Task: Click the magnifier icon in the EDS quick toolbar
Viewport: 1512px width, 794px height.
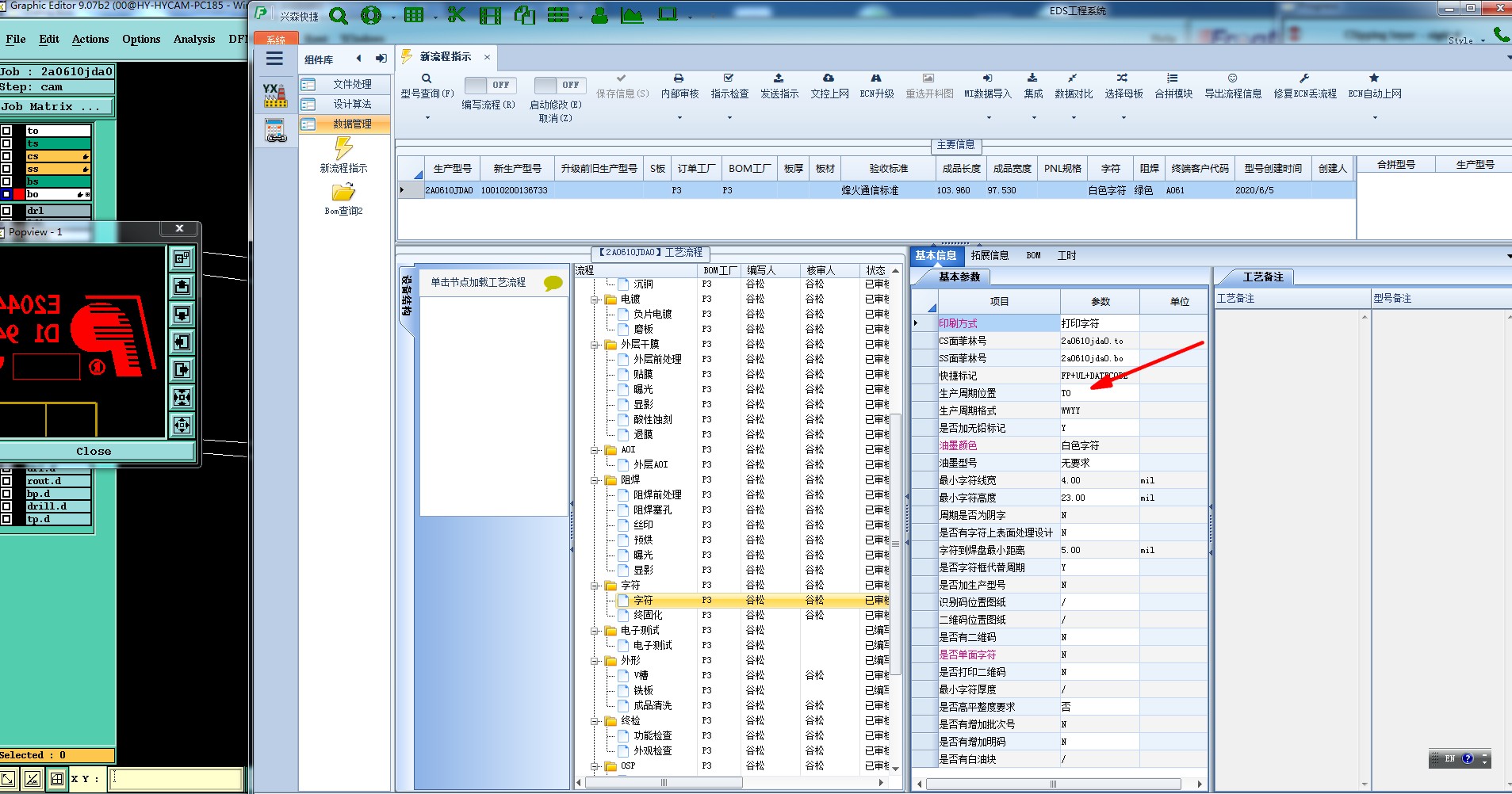Action: coord(339,15)
